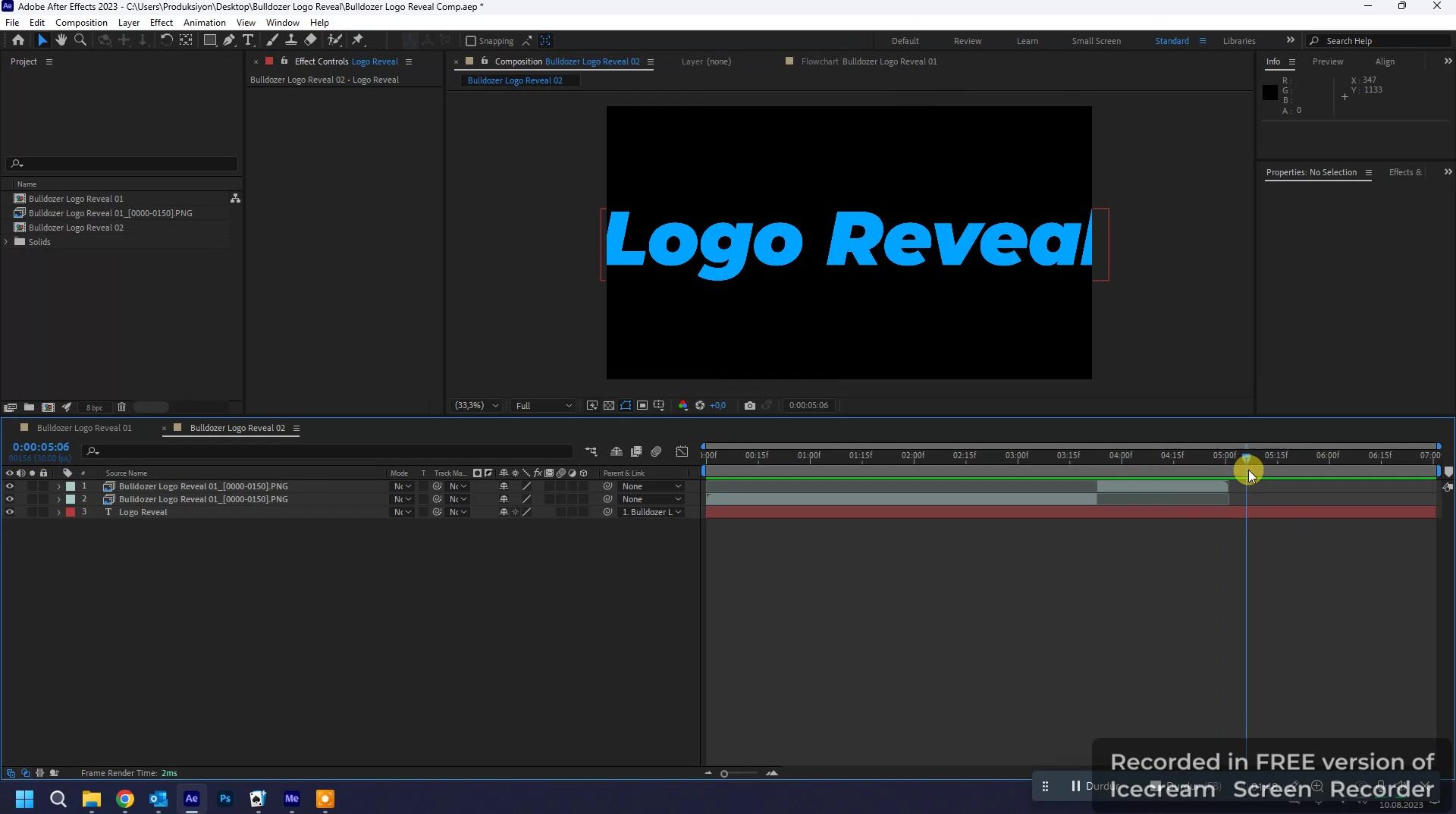
Task: Click the reset exposure icon
Action: (700, 406)
